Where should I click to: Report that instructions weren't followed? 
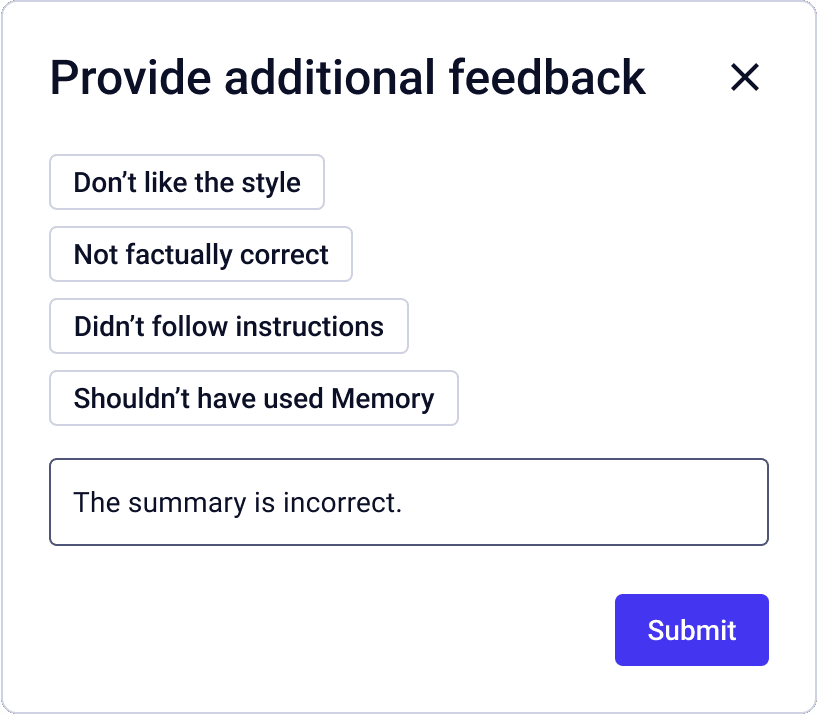[229, 326]
